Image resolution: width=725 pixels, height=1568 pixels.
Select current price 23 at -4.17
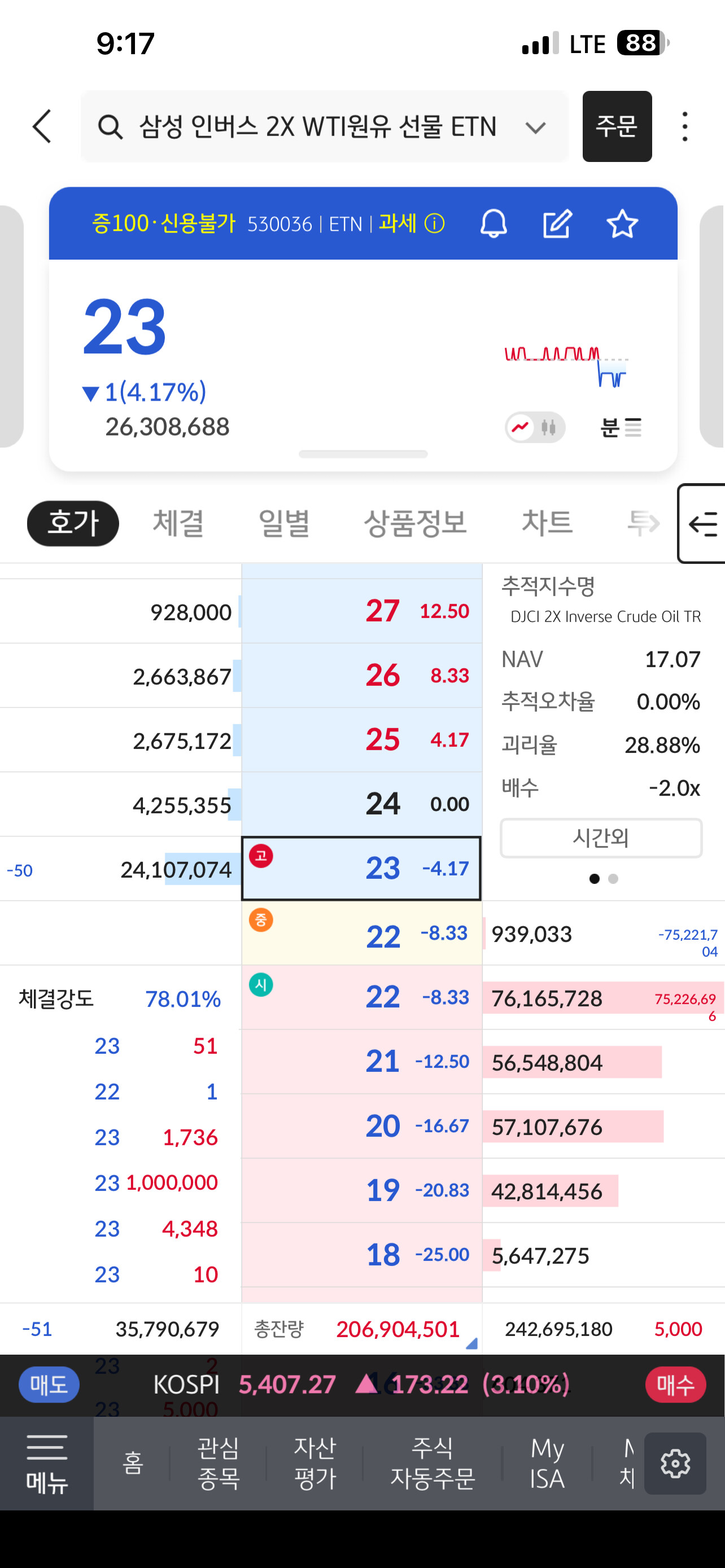coord(361,869)
